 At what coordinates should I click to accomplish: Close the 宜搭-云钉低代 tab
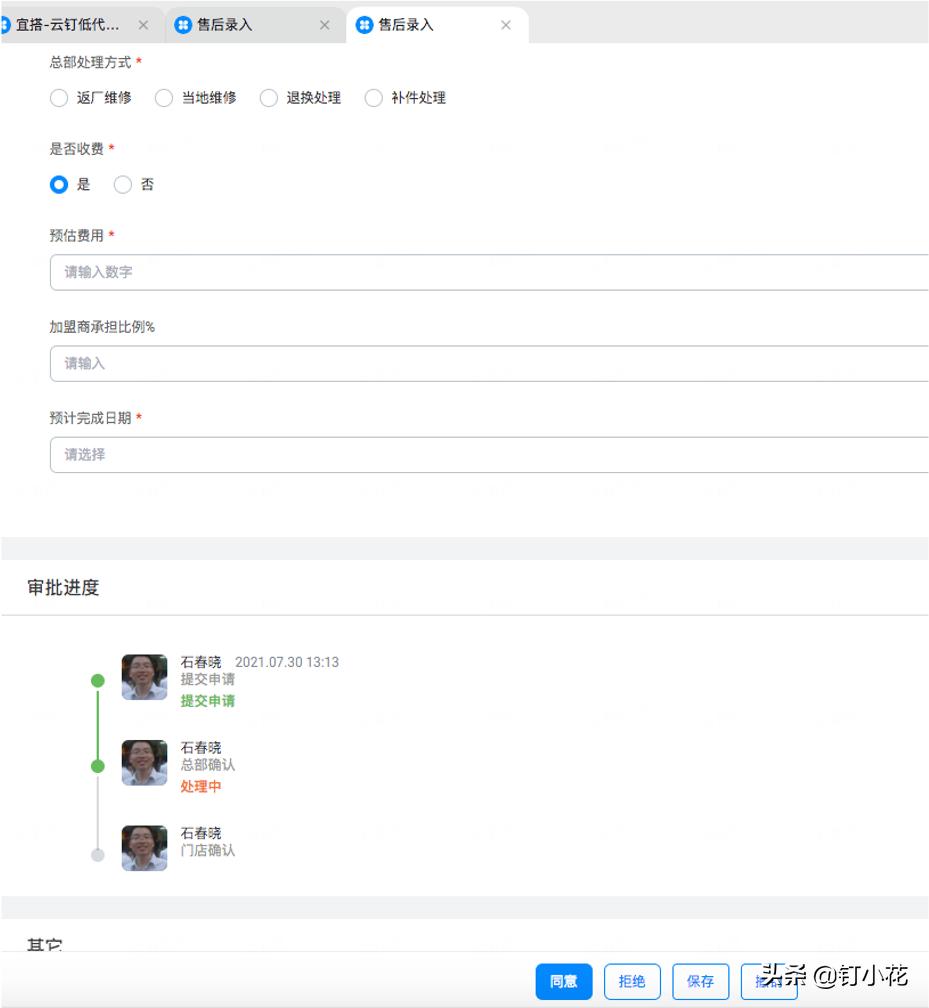point(144,25)
